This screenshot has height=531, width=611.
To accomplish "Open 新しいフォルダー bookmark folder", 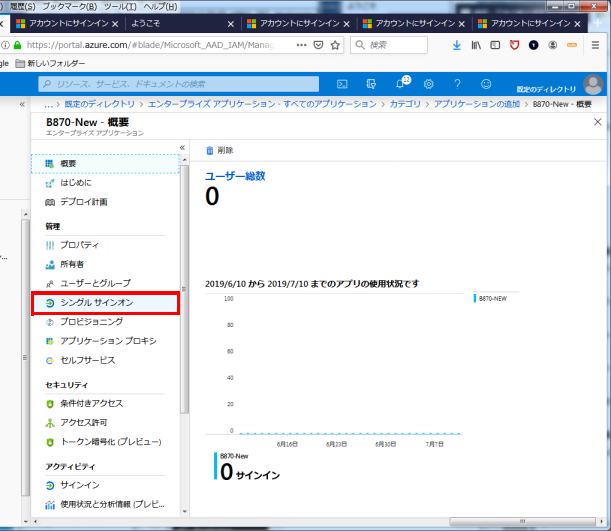I will coord(50,63).
